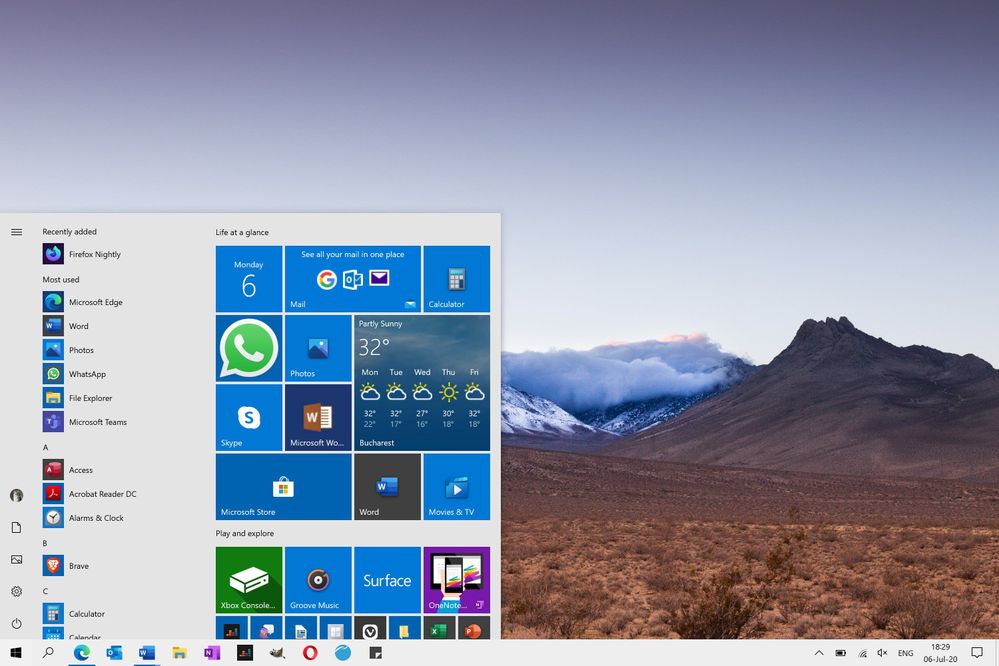Launch Movies & TV tile
Screen dimensions: 999x666
(x=456, y=486)
